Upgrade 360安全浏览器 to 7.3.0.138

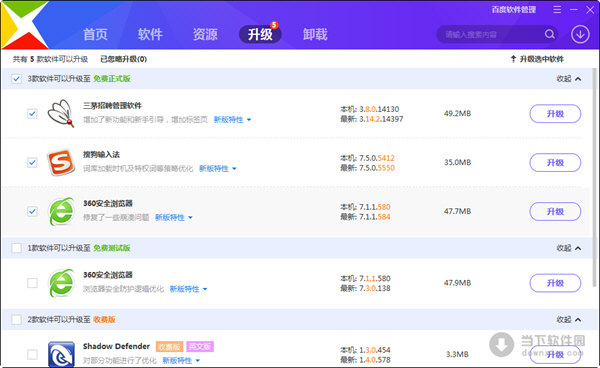click(555, 283)
